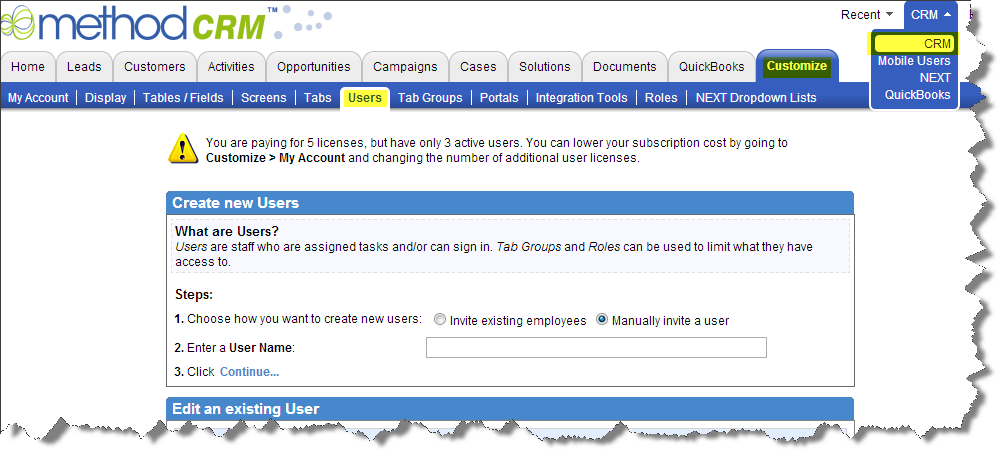Click the yellow warning icon
This screenshot has height=451, width=999.
tap(183, 148)
